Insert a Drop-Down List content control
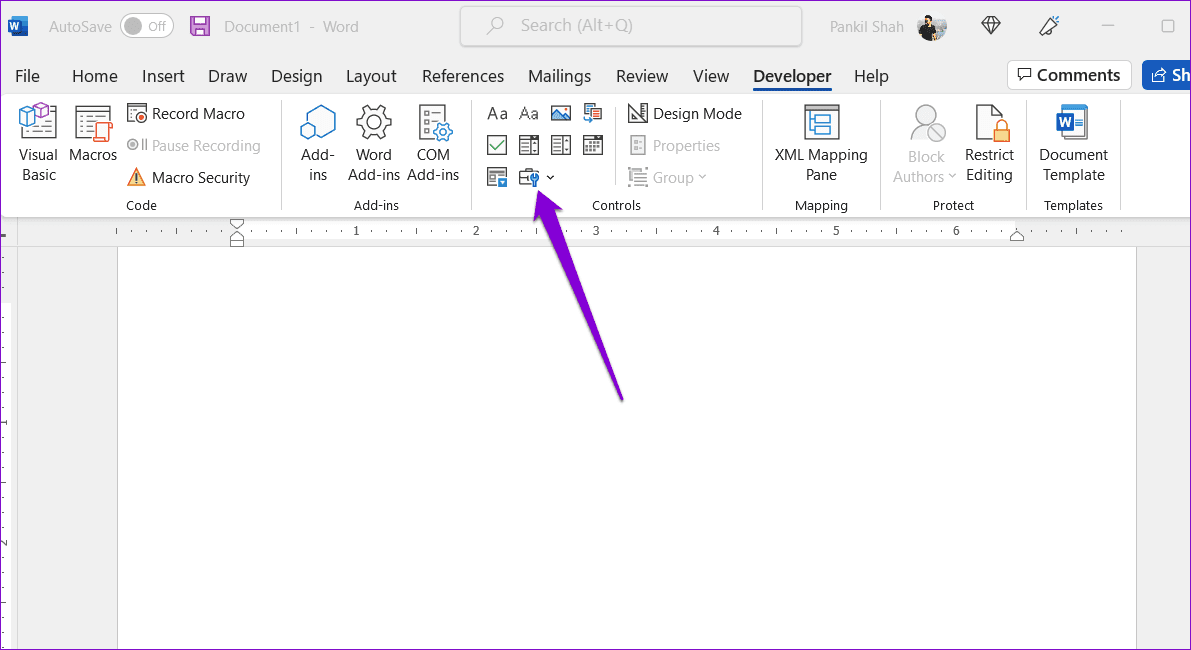This screenshot has width=1191, height=650. pyautogui.click(x=561, y=145)
